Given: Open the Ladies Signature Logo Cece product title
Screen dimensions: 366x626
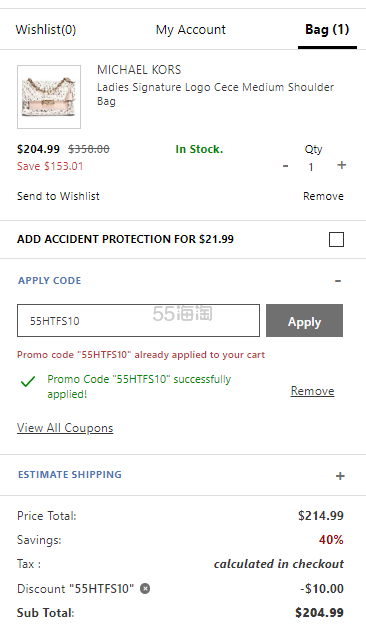Looking at the screenshot, I should pyautogui.click(x=216, y=94).
